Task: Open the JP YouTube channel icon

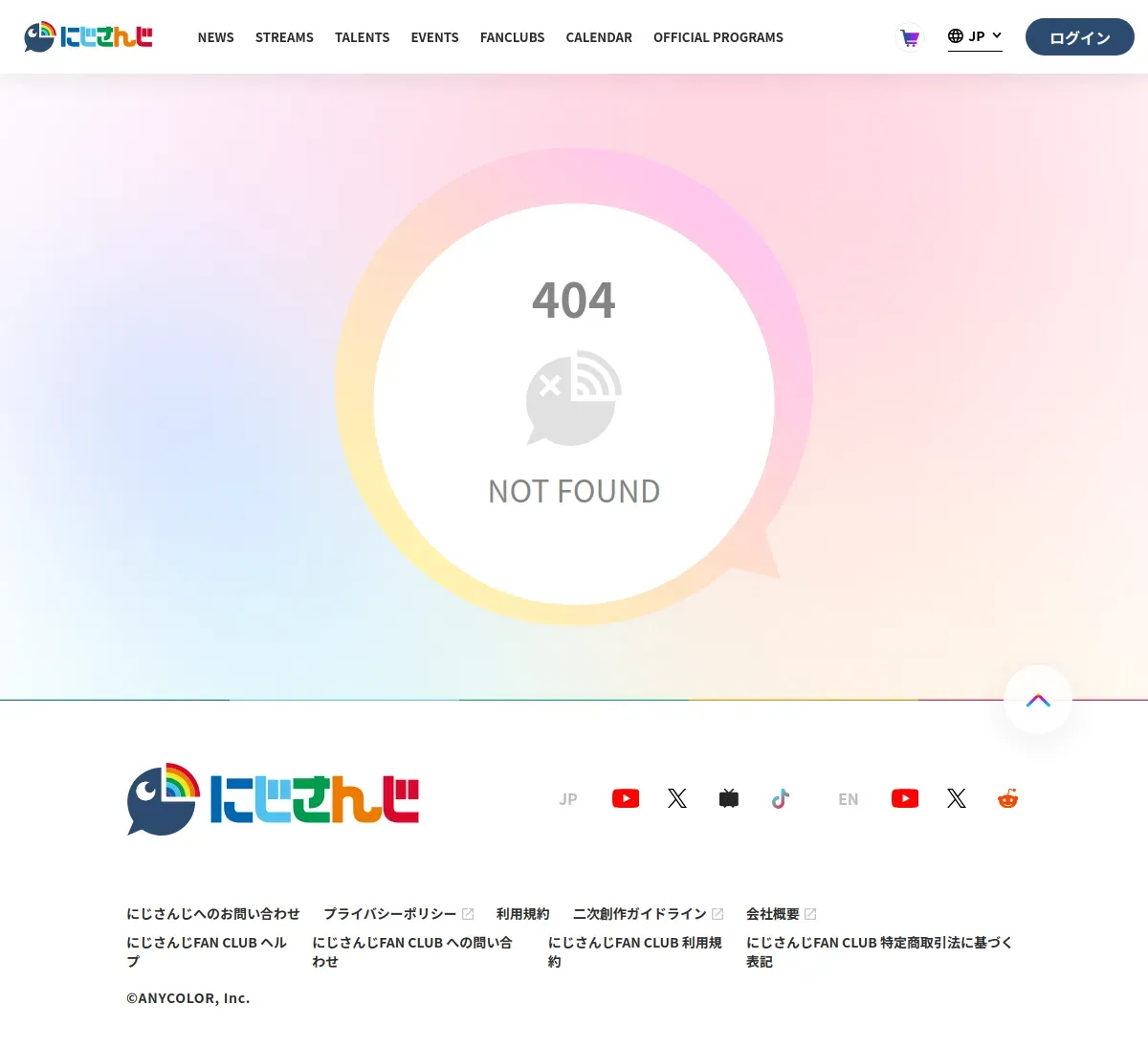Action: (x=626, y=798)
